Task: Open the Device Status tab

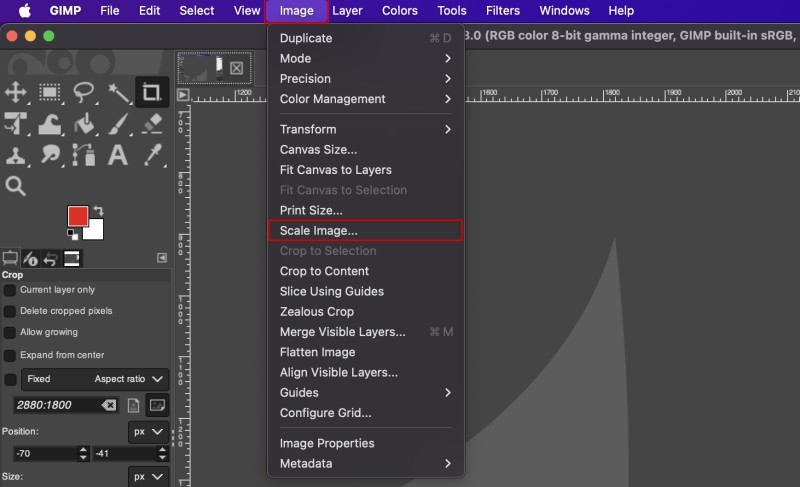Action: tap(31, 259)
